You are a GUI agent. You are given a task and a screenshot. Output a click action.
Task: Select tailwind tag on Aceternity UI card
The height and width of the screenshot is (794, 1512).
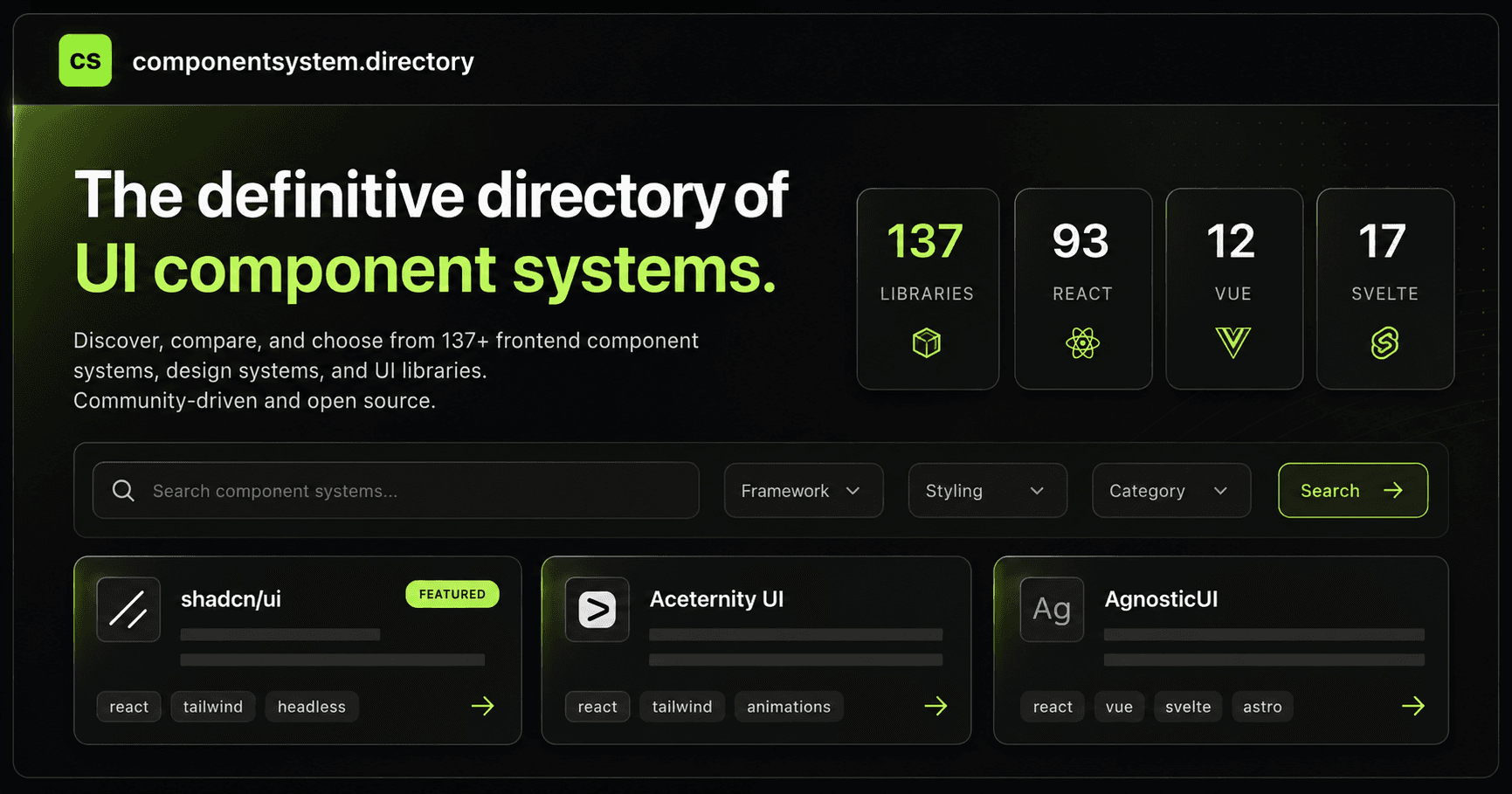[x=682, y=707]
